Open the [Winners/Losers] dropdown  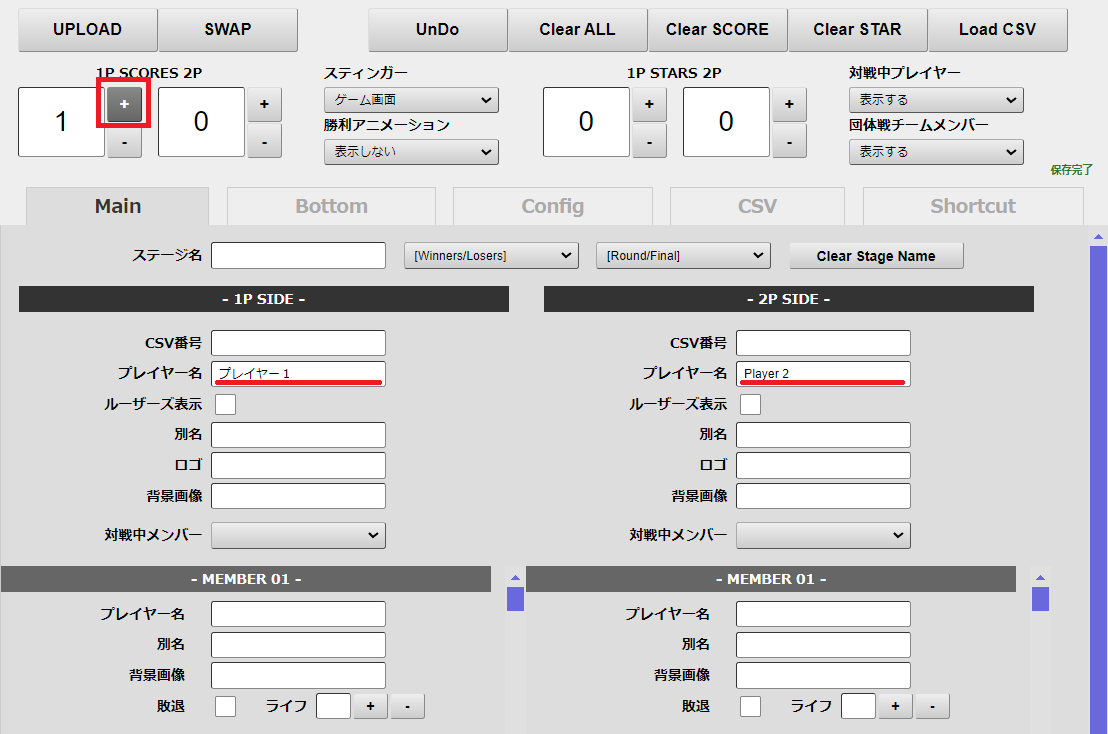491,256
